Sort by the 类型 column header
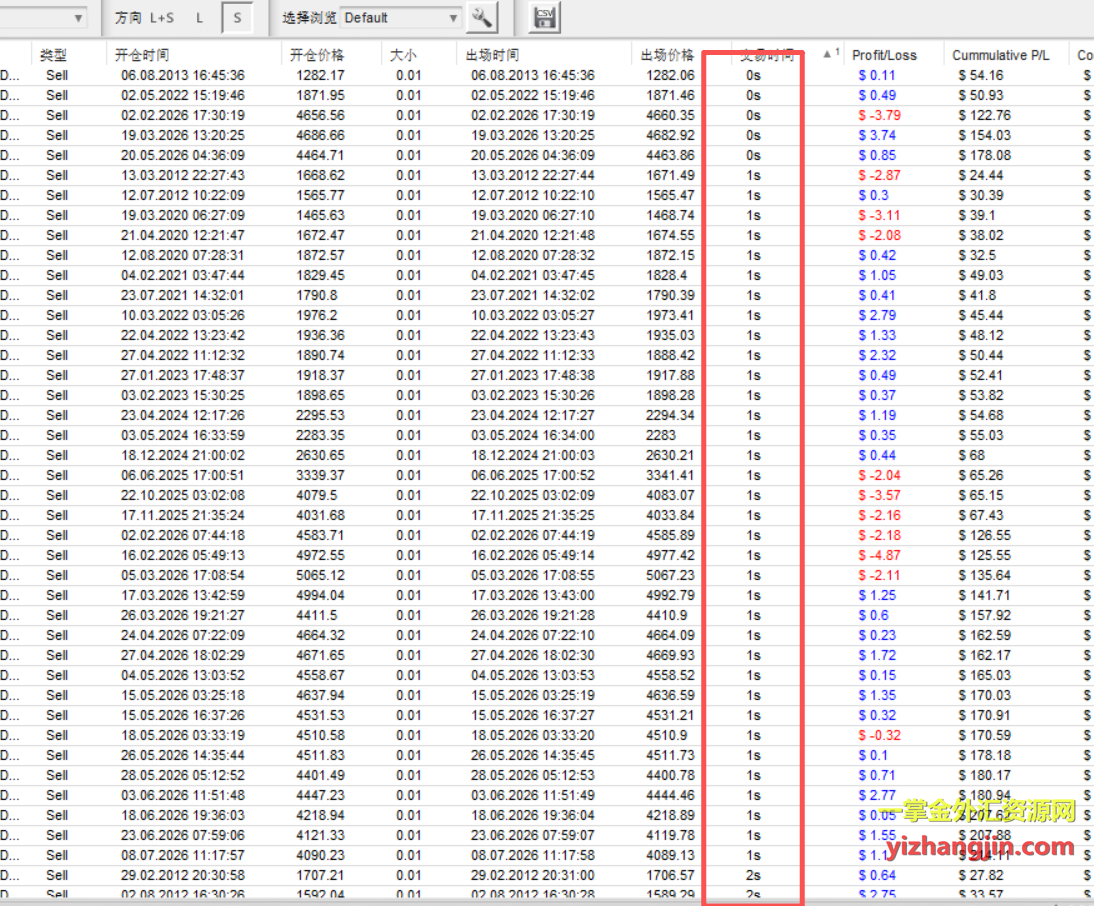Viewport: 1094px width, 906px height. pyautogui.click(x=54, y=55)
